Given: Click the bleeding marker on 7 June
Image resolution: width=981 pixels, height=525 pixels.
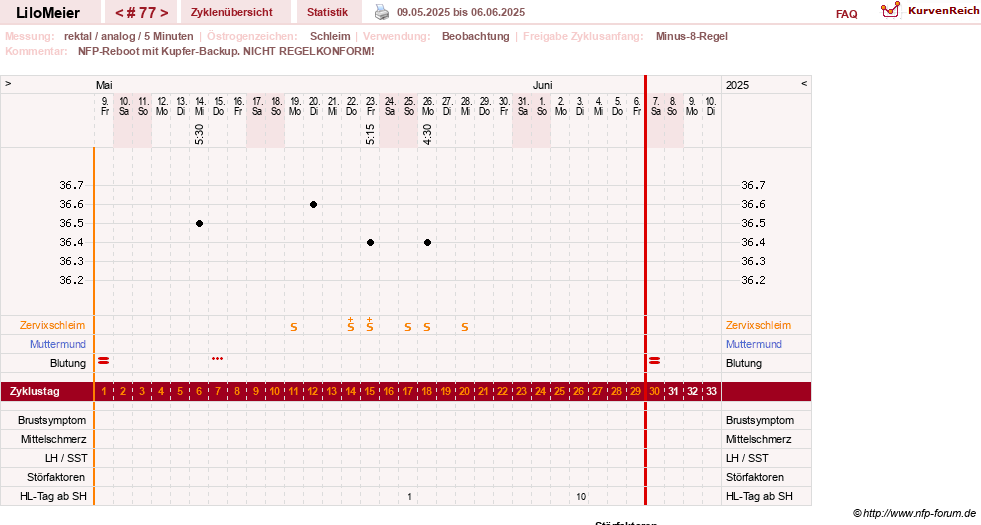Looking at the screenshot, I should pyautogui.click(x=654, y=360).
